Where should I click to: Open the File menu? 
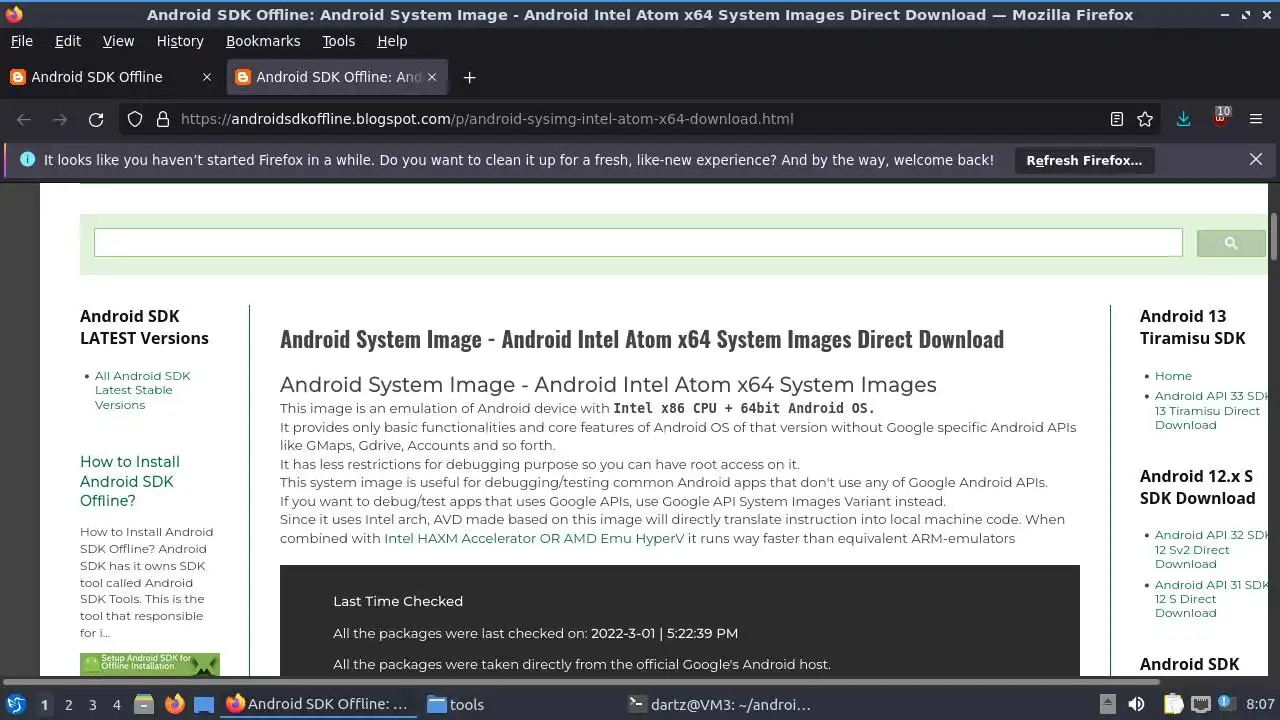pyautogui.click(x=21, y=41)
